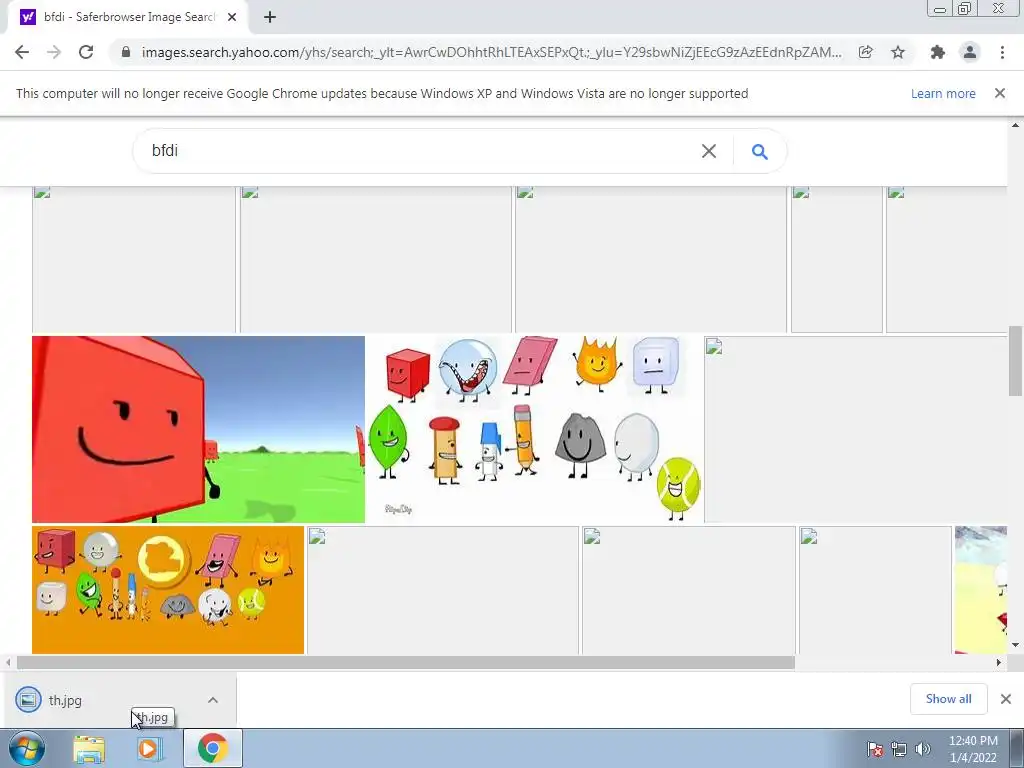
Task: Clear the bfdi search query
Action: pyautogui.click(x=709, y=151)
